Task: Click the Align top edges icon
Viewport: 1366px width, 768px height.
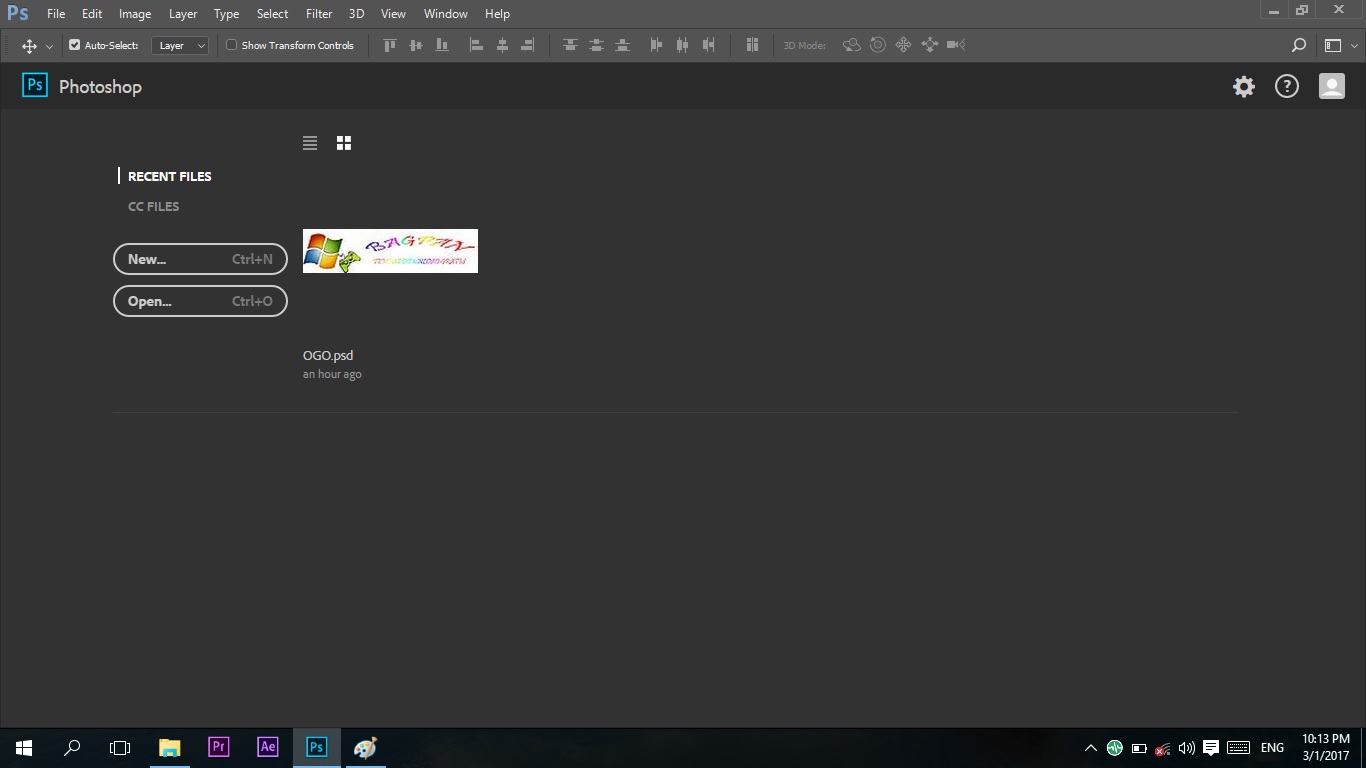Action: [390, 45]
